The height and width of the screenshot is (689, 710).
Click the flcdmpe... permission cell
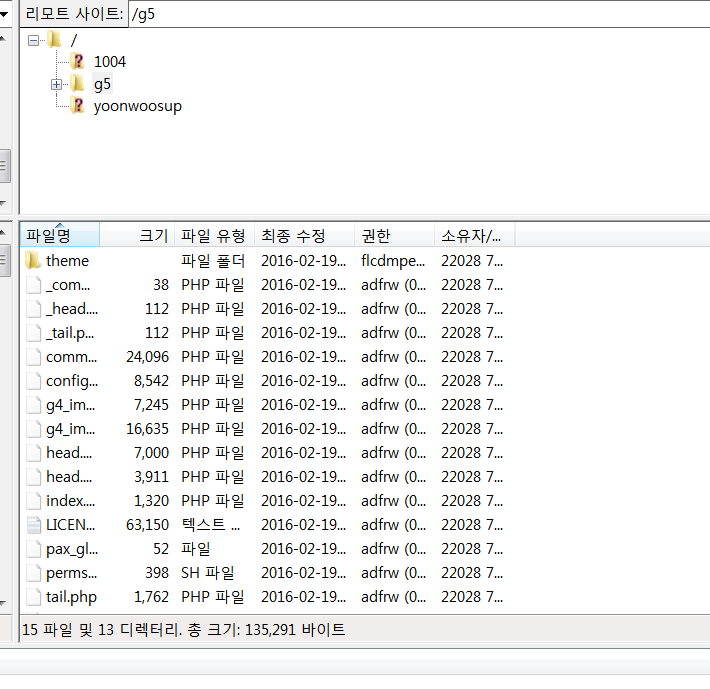point(393,261)
